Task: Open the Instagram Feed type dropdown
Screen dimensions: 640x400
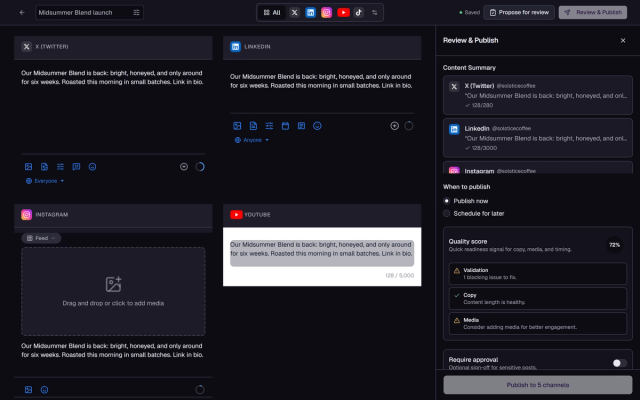Action: tap(41, 238)
